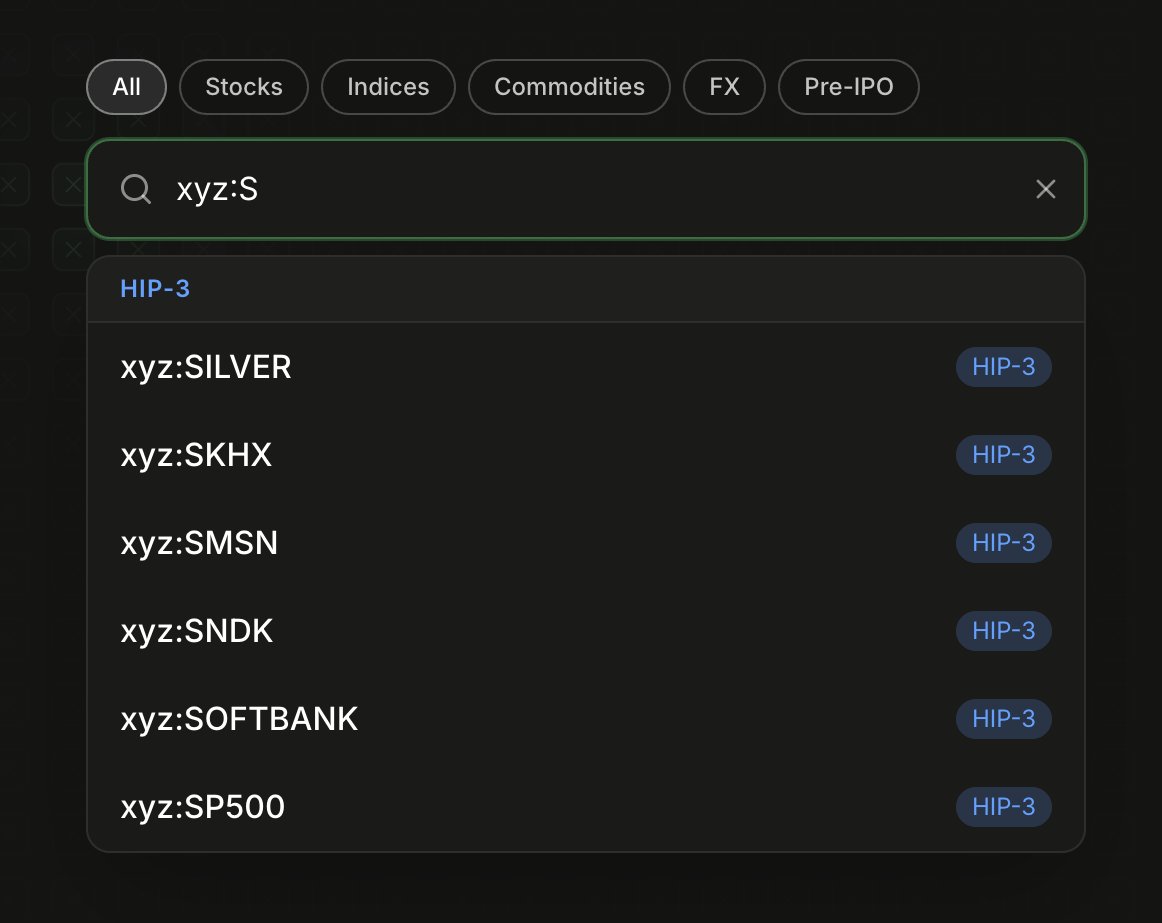Screen dimensions: 1162x923
Task: Click HIP-3 badge on xyz:SNDK row
Action: tap(1003, 631)
